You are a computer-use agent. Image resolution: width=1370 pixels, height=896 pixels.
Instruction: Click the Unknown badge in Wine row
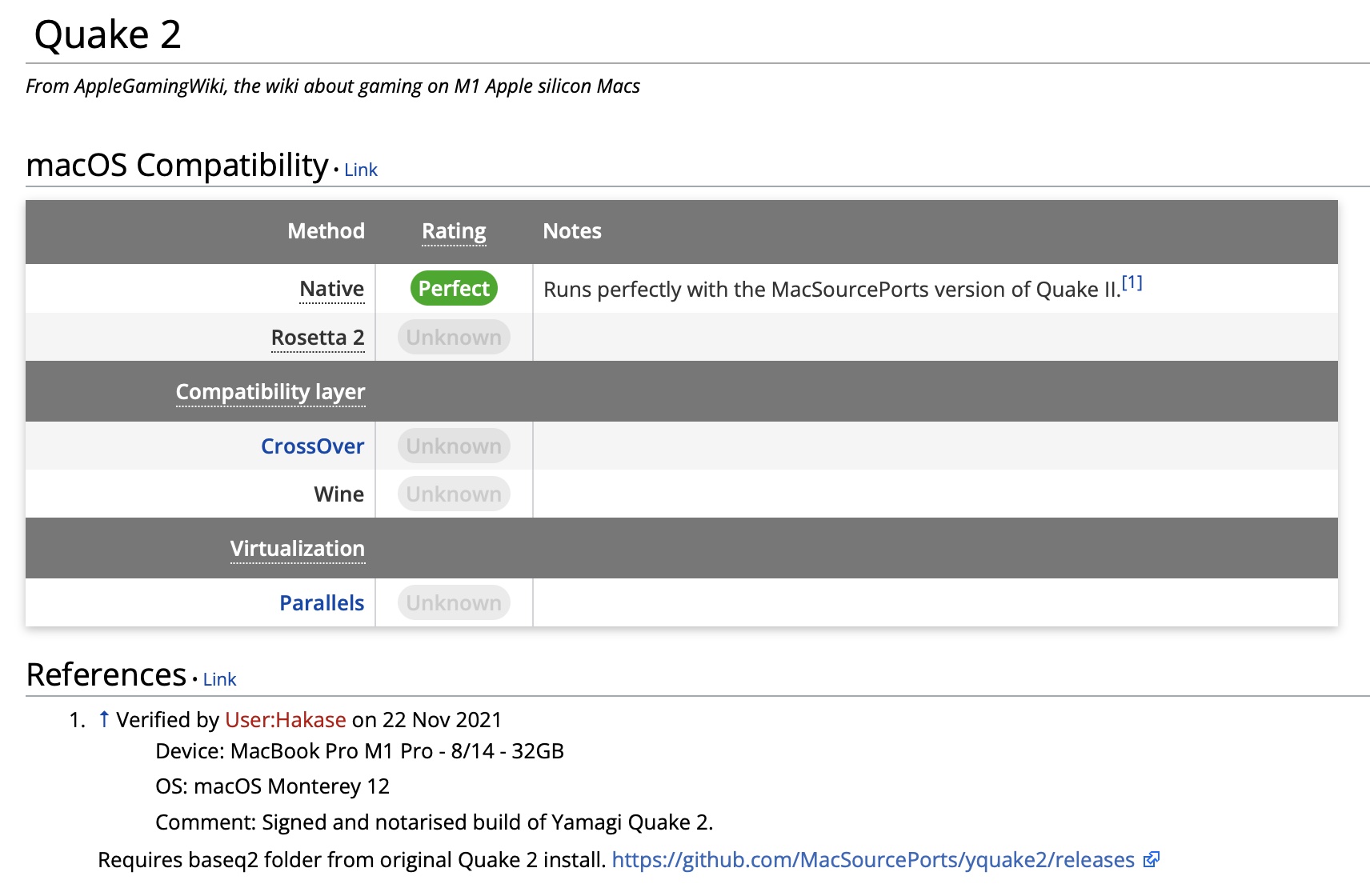click(454, 494)
